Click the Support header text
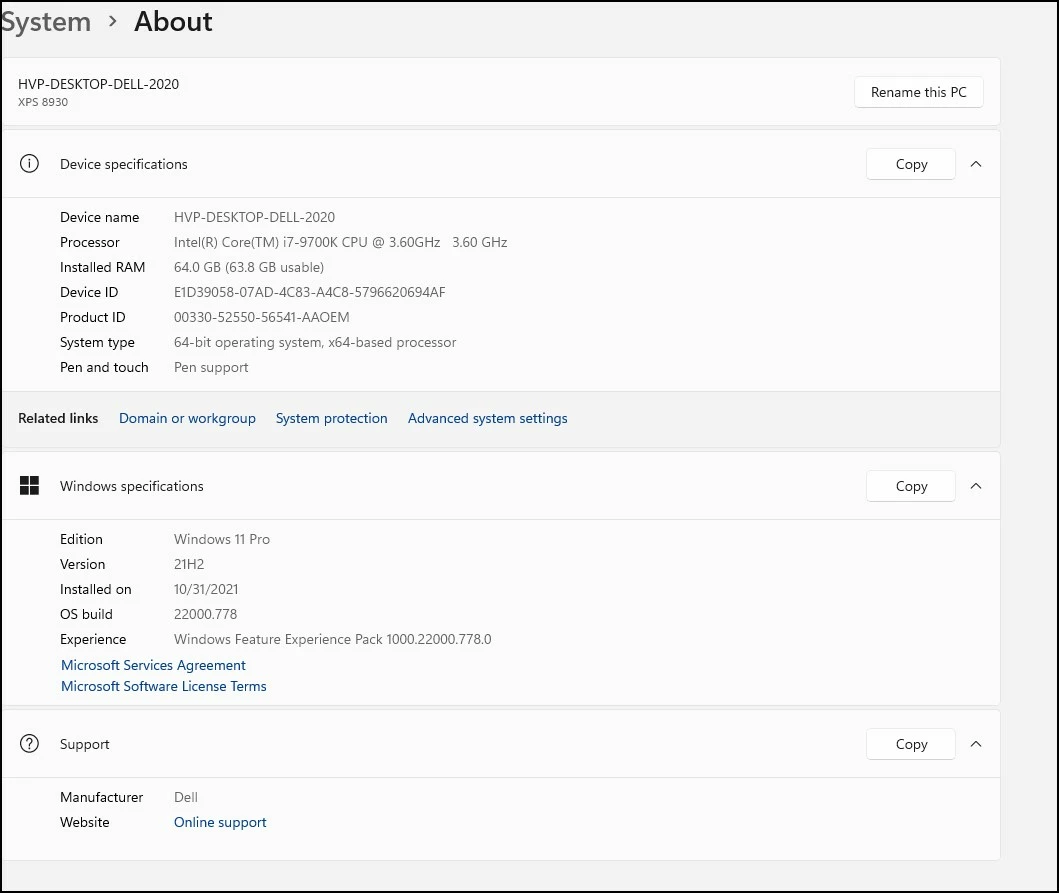The width and height of the screenshot is (1059, 893). pos(84,744)
